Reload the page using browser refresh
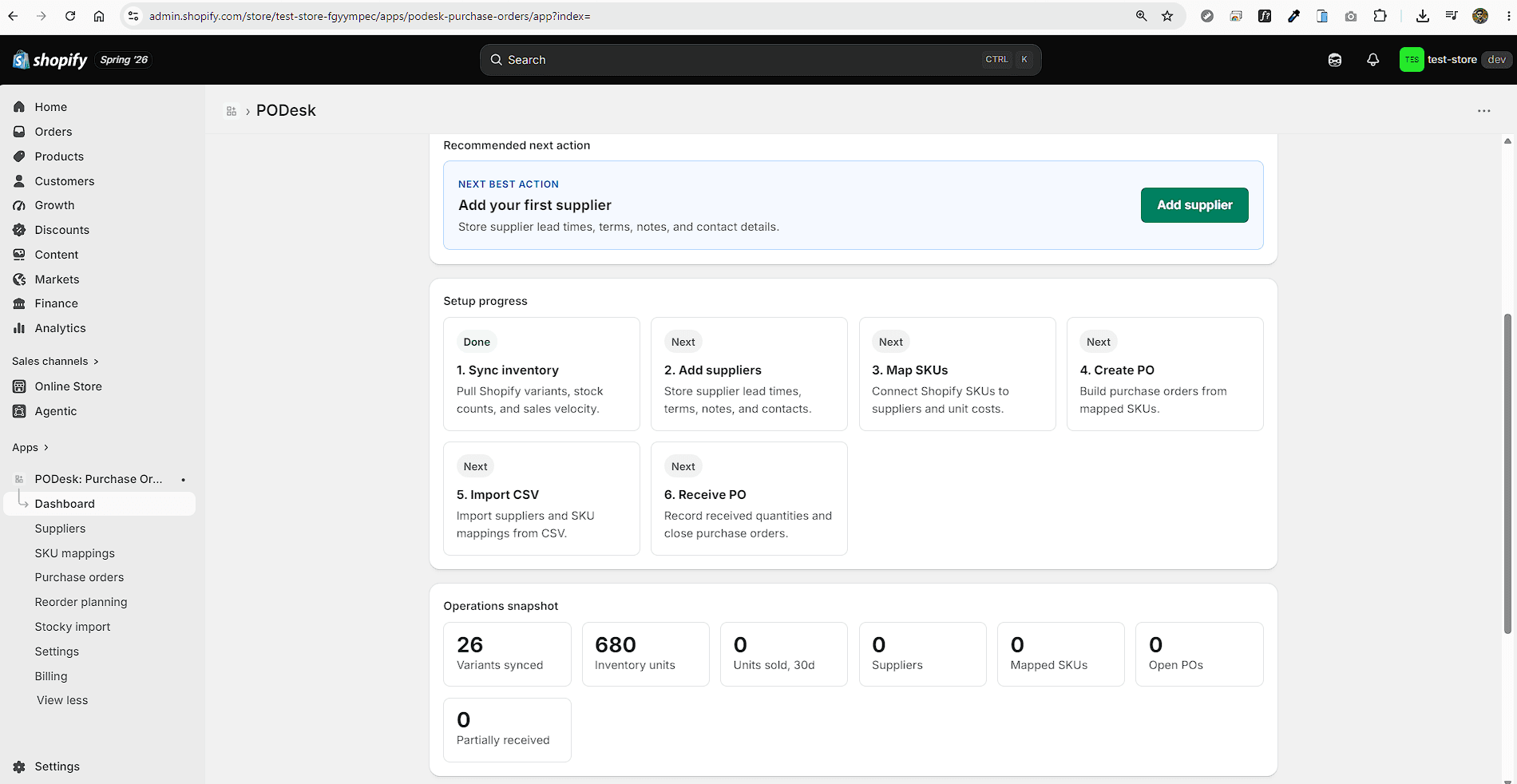 [70, 16]
